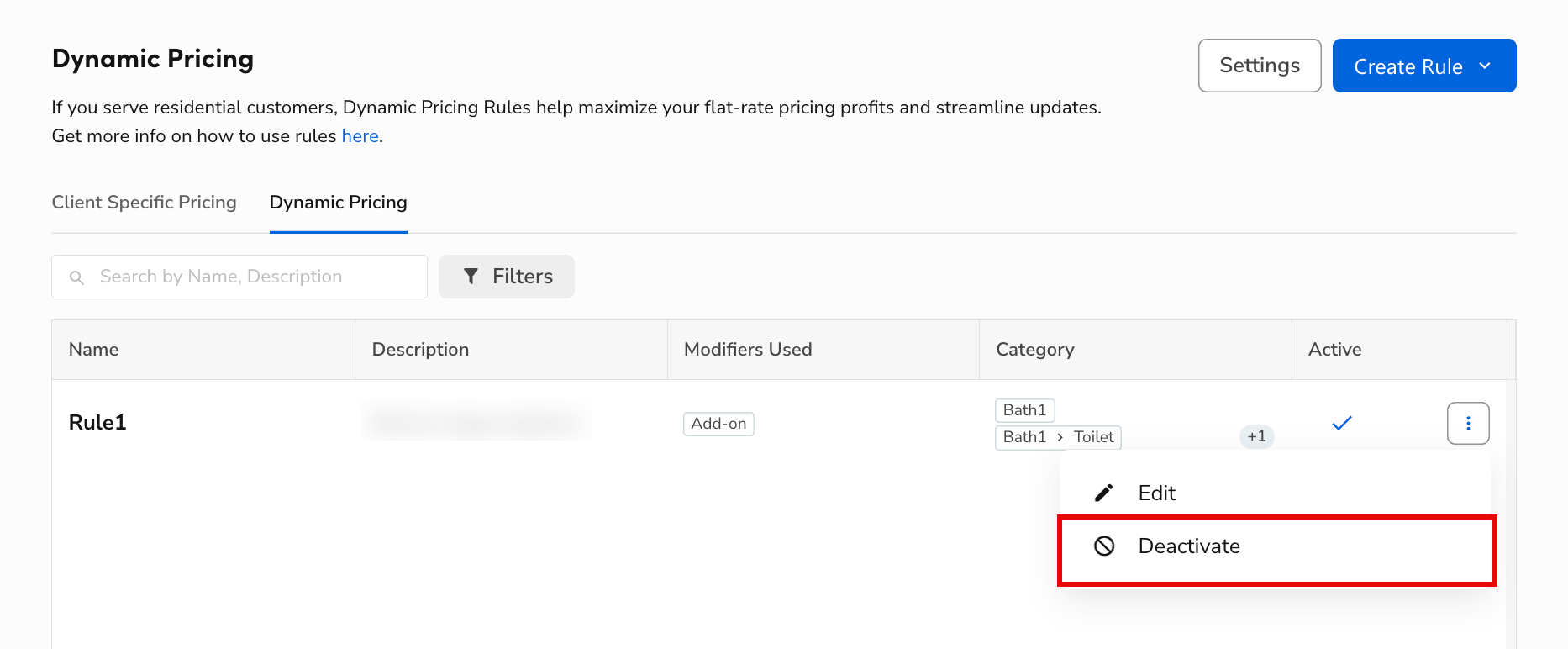Click the blue checkmark in the Active column
1568x649 pixels.
point(1341,423)
